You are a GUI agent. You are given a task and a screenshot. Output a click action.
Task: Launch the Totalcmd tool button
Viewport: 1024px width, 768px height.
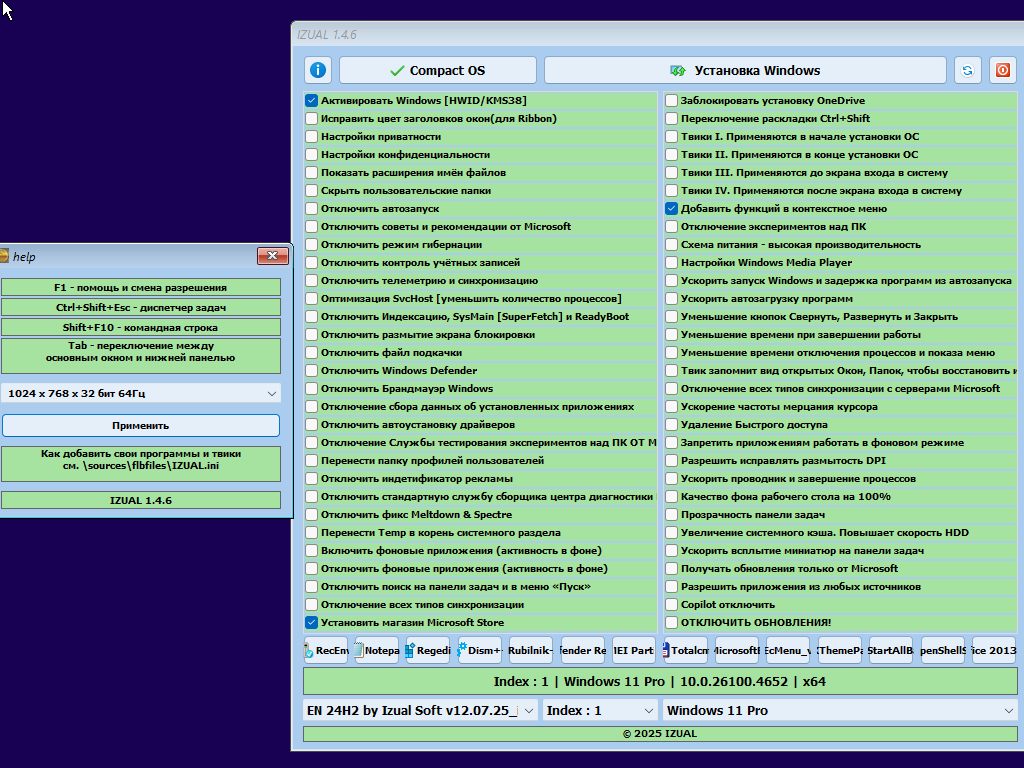click(686, 650)
